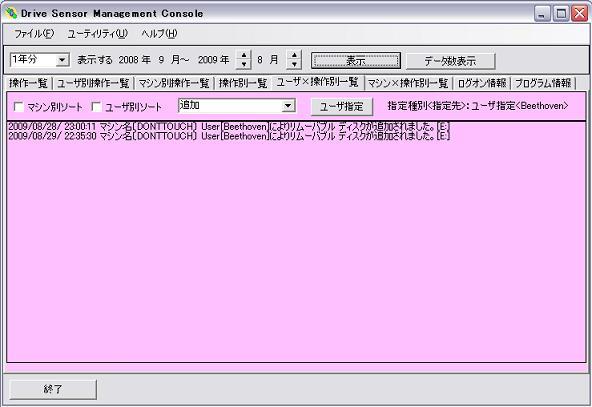This screenshot has height=407, width=592.
Task: Click the 表示 button
Action: pos(356,60)
